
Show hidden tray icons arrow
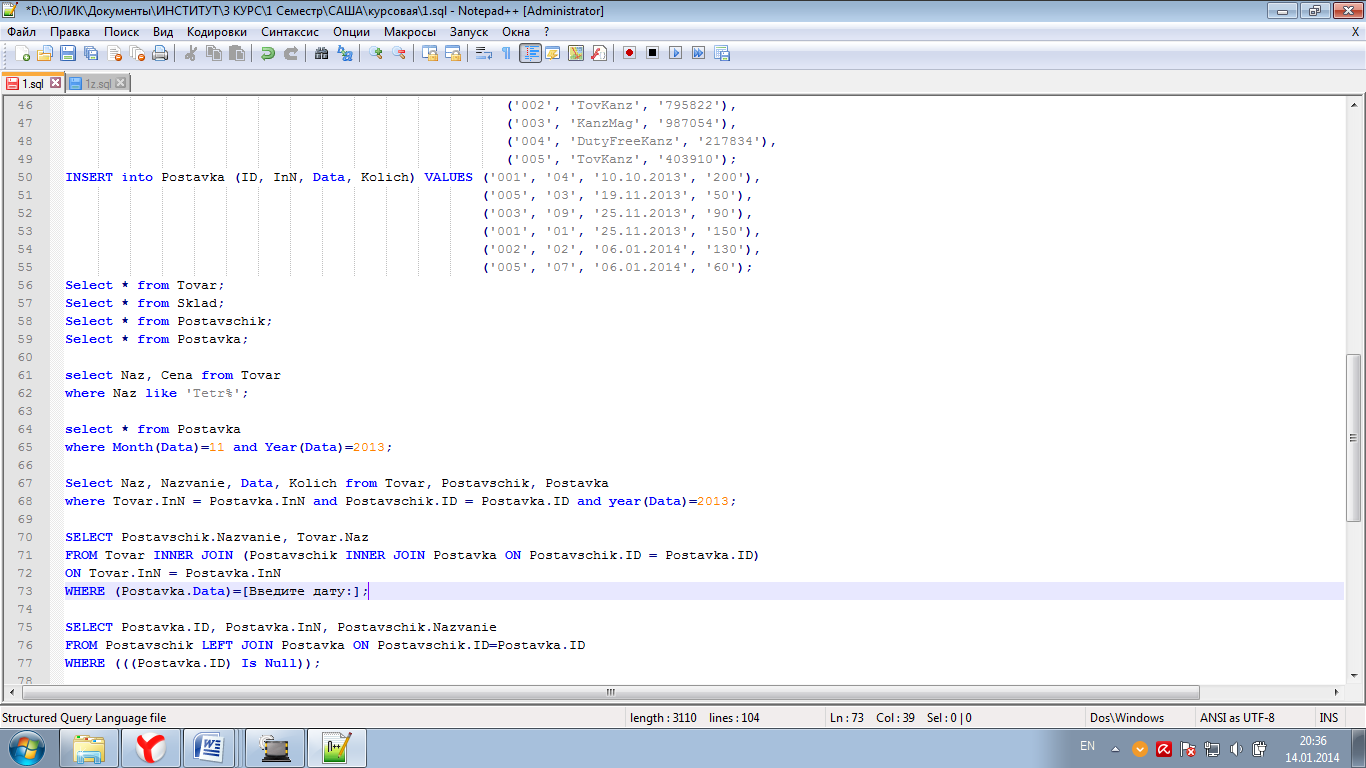(x=1115, y=749)
